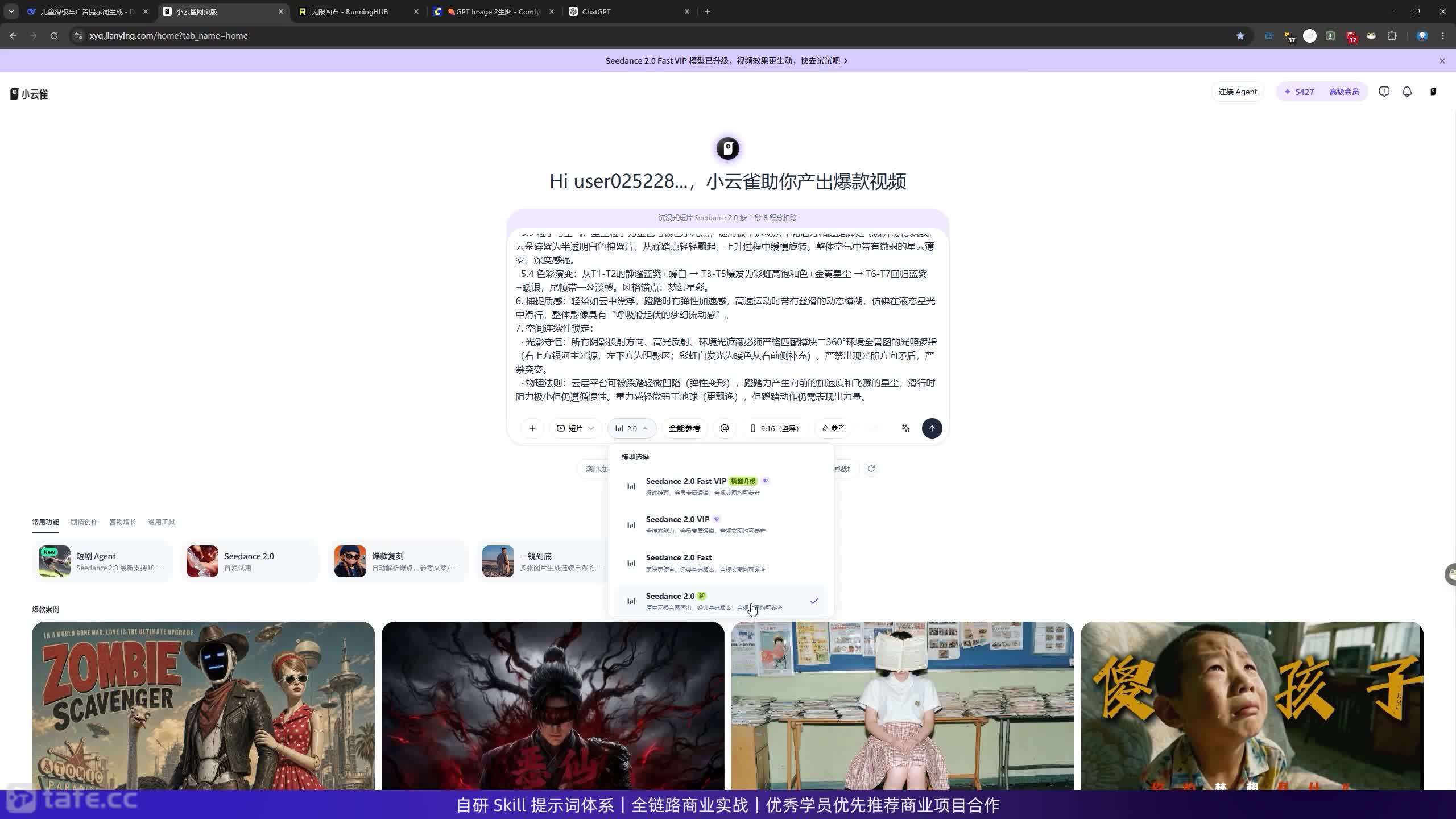Reload the page with the refresh icon
Viewport: 1456px width, 819px height.
tap(54, 36)
